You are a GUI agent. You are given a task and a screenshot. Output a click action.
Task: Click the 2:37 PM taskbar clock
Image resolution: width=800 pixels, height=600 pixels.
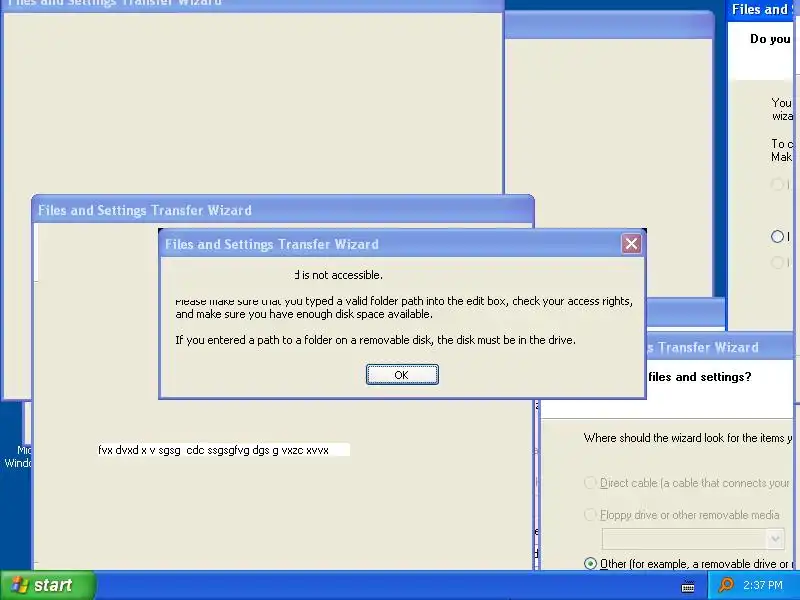pos(763,585)
